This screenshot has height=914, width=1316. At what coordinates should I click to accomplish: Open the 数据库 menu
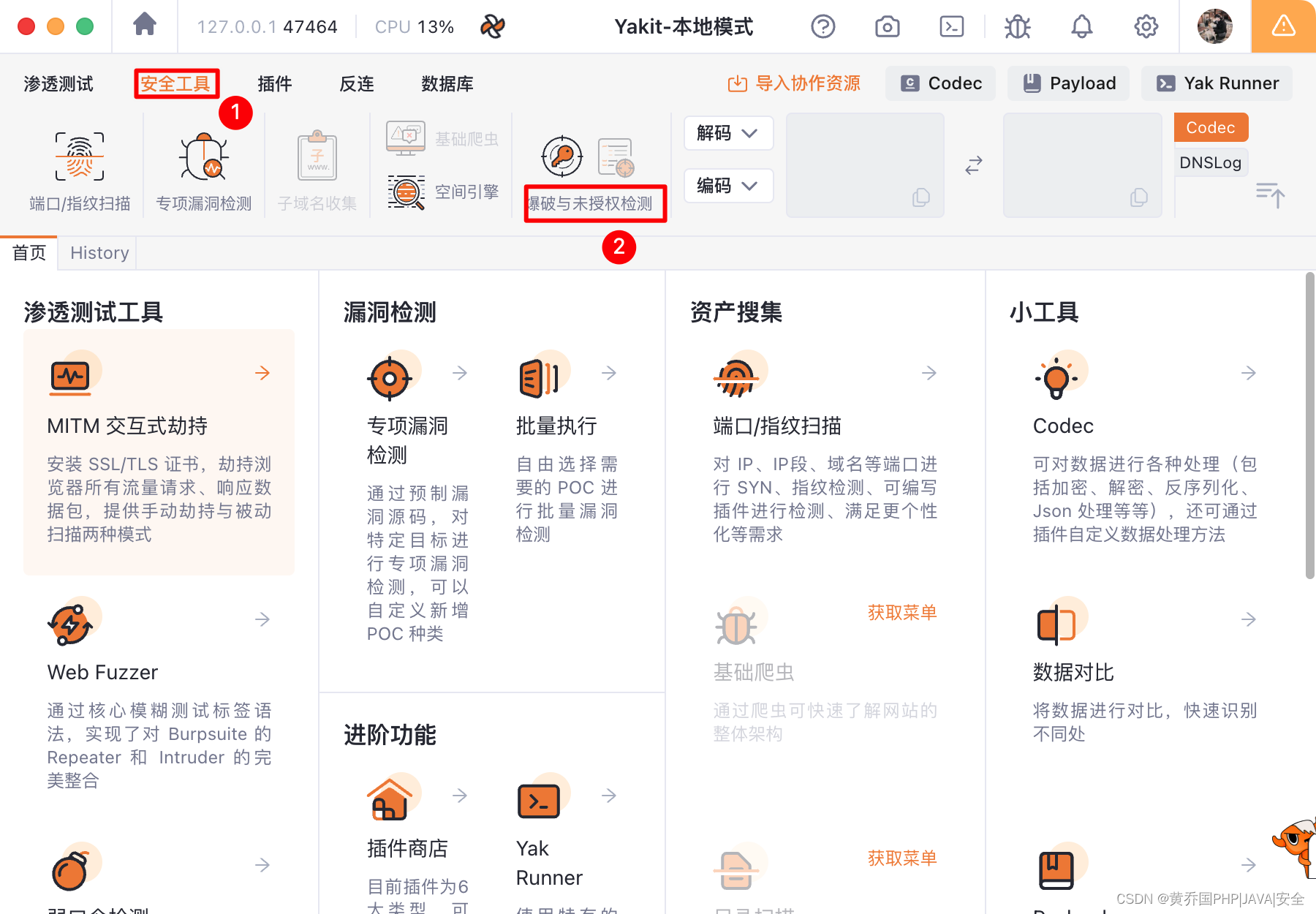(x=447, y=83)
